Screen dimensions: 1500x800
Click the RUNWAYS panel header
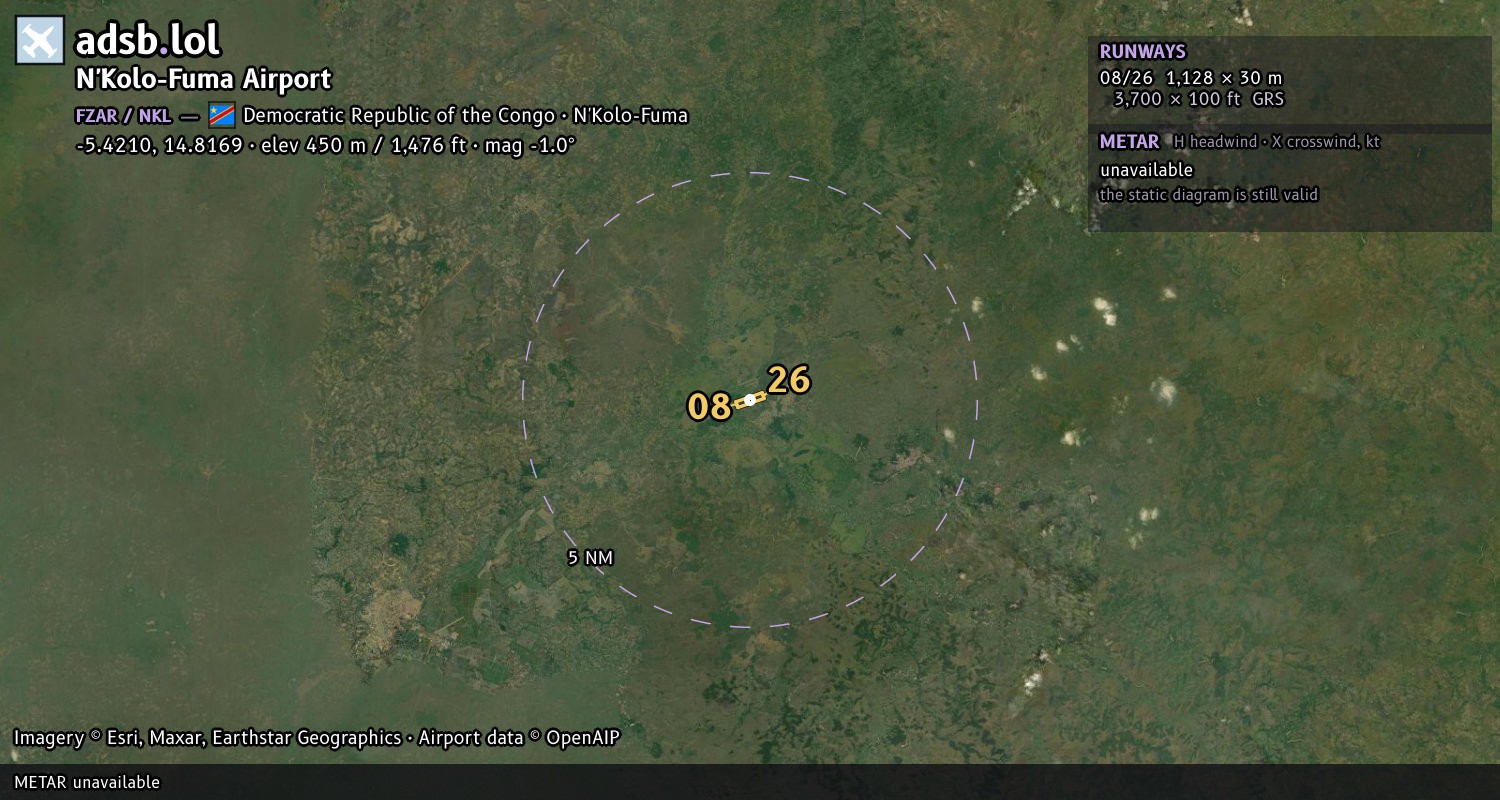[x=1142, y=52]
